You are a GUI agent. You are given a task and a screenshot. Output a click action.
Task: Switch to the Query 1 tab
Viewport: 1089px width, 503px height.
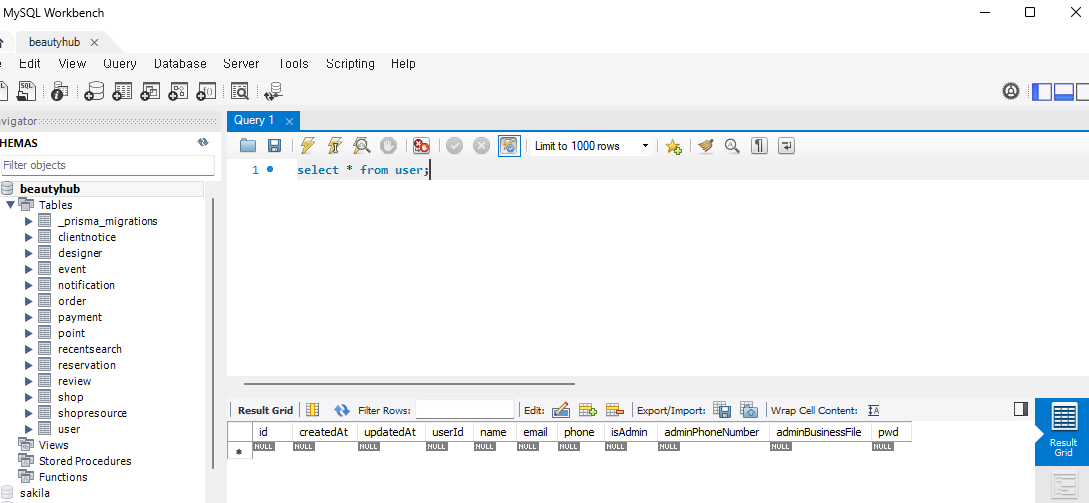(x=254, y=120)
